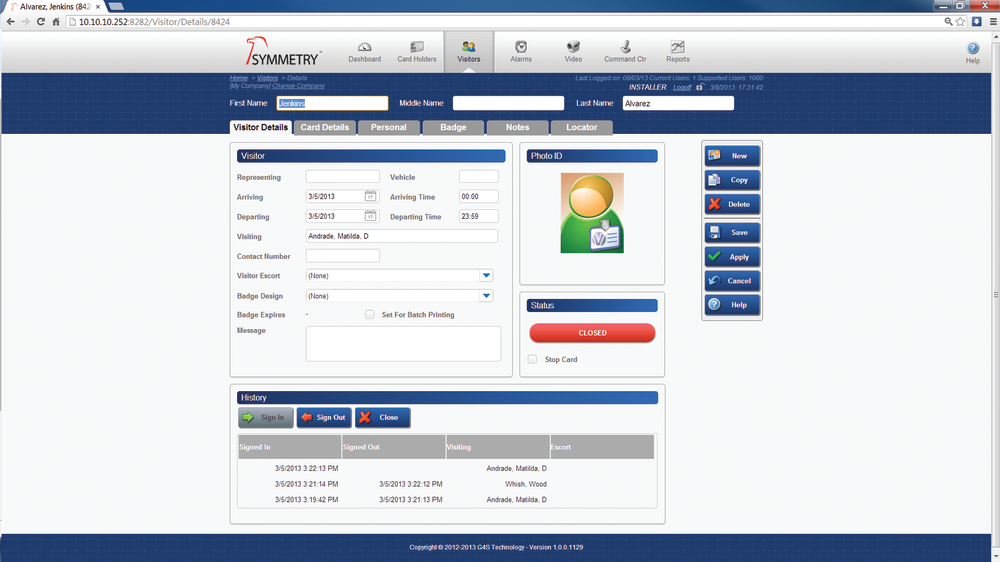Switch to Card Details tab

pyautogui.click(x=325, y=128)
